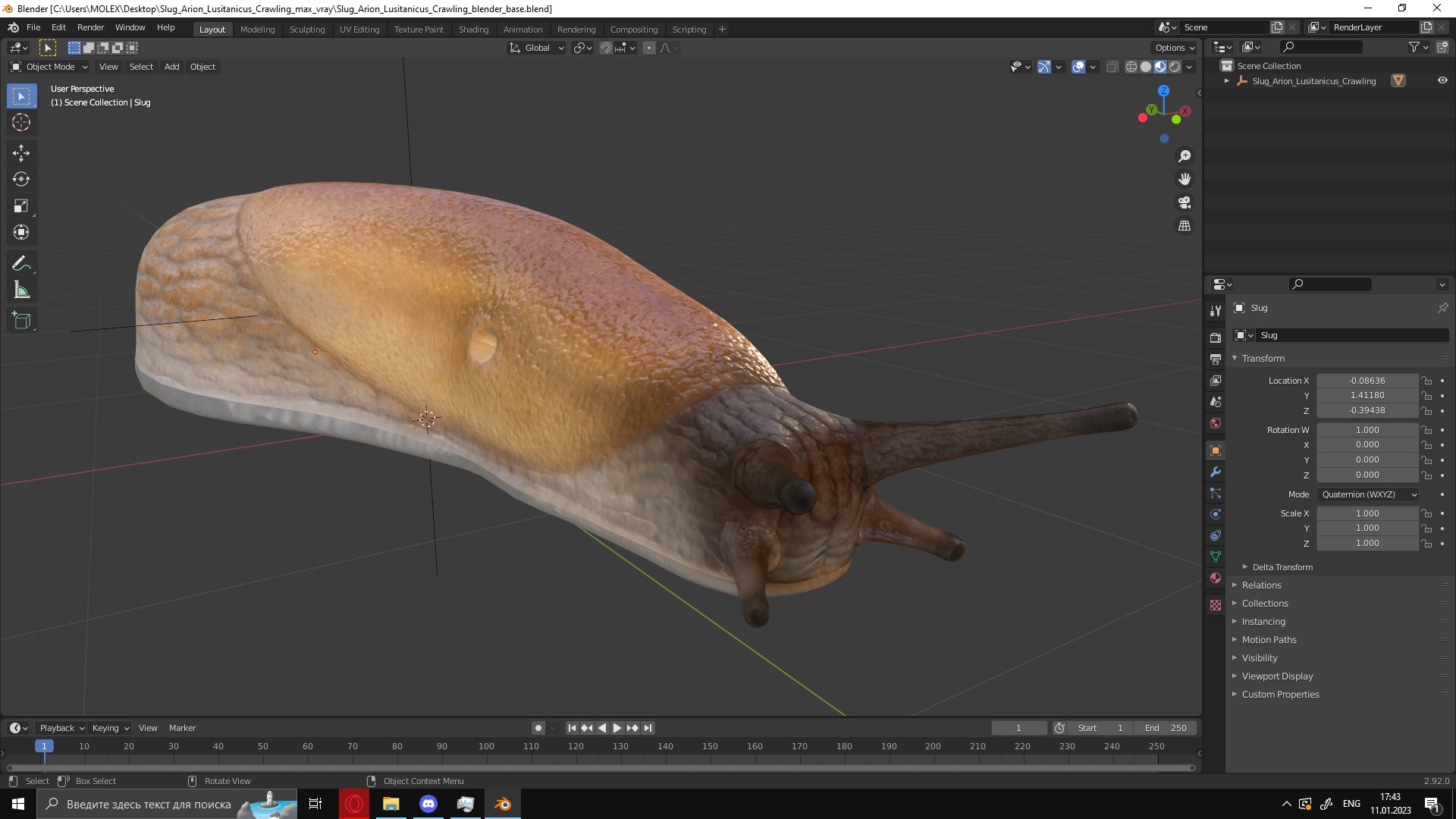Select the Measure ruler tool
The image size is (1456, 819).
point(21,290)
